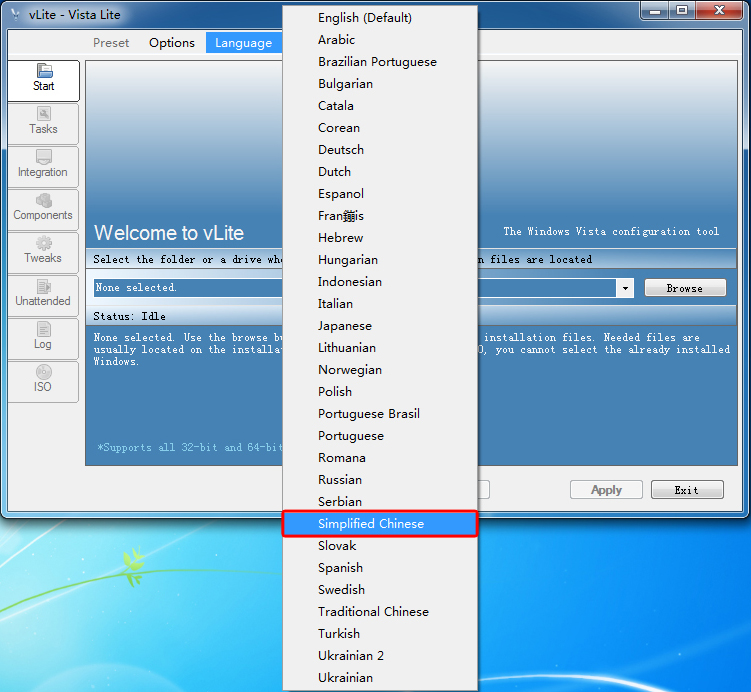Close the vLite window

pos(718,11)
